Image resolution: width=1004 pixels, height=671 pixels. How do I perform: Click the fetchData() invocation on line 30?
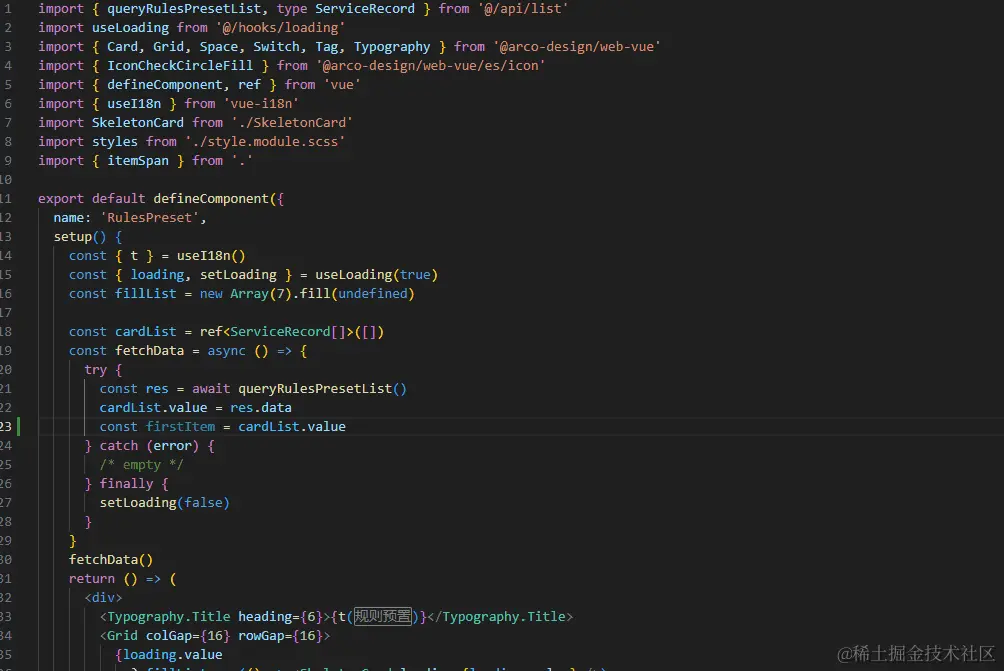click(111, 560)
